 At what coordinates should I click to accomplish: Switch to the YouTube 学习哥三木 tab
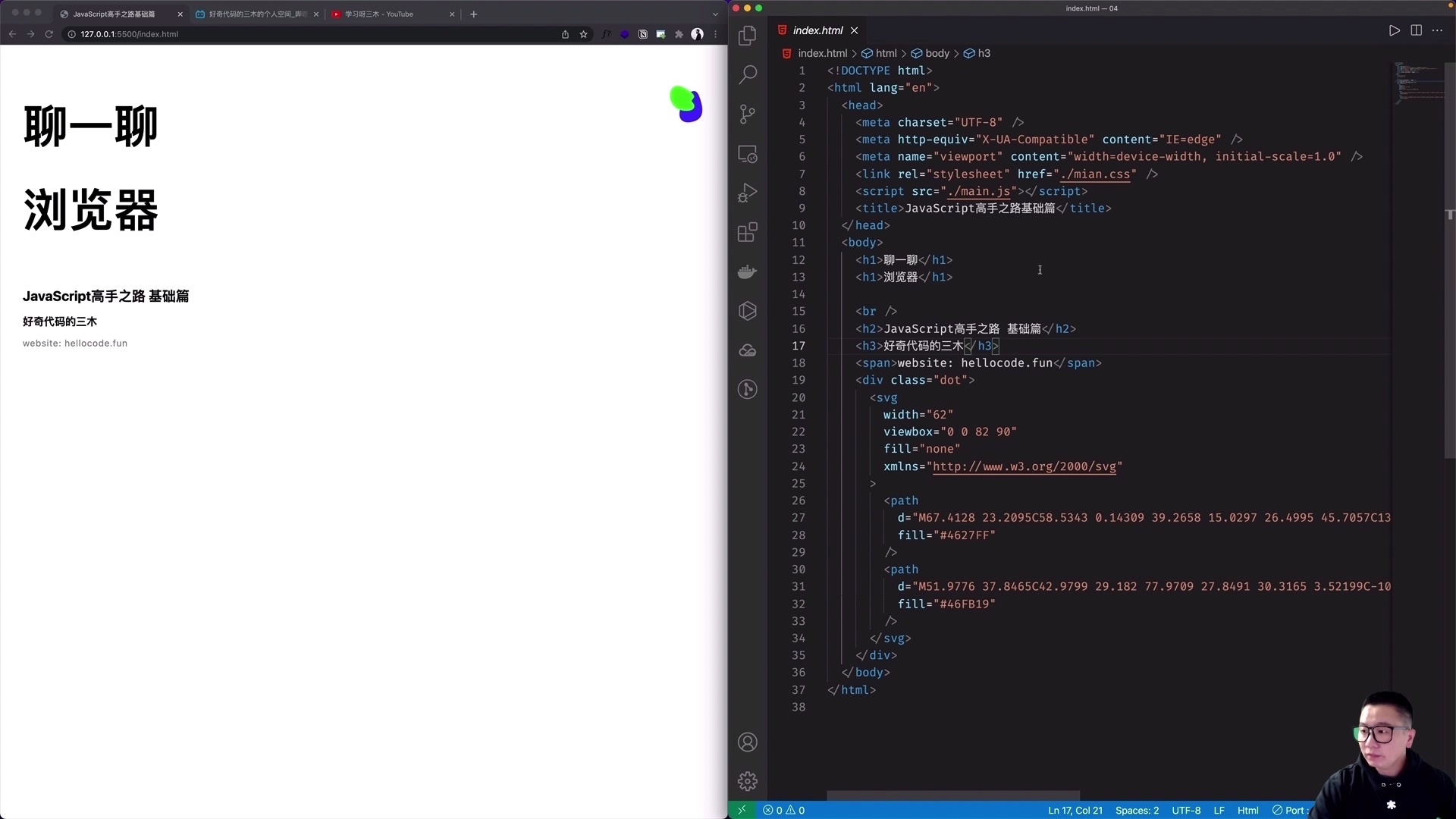pos(379,14)
